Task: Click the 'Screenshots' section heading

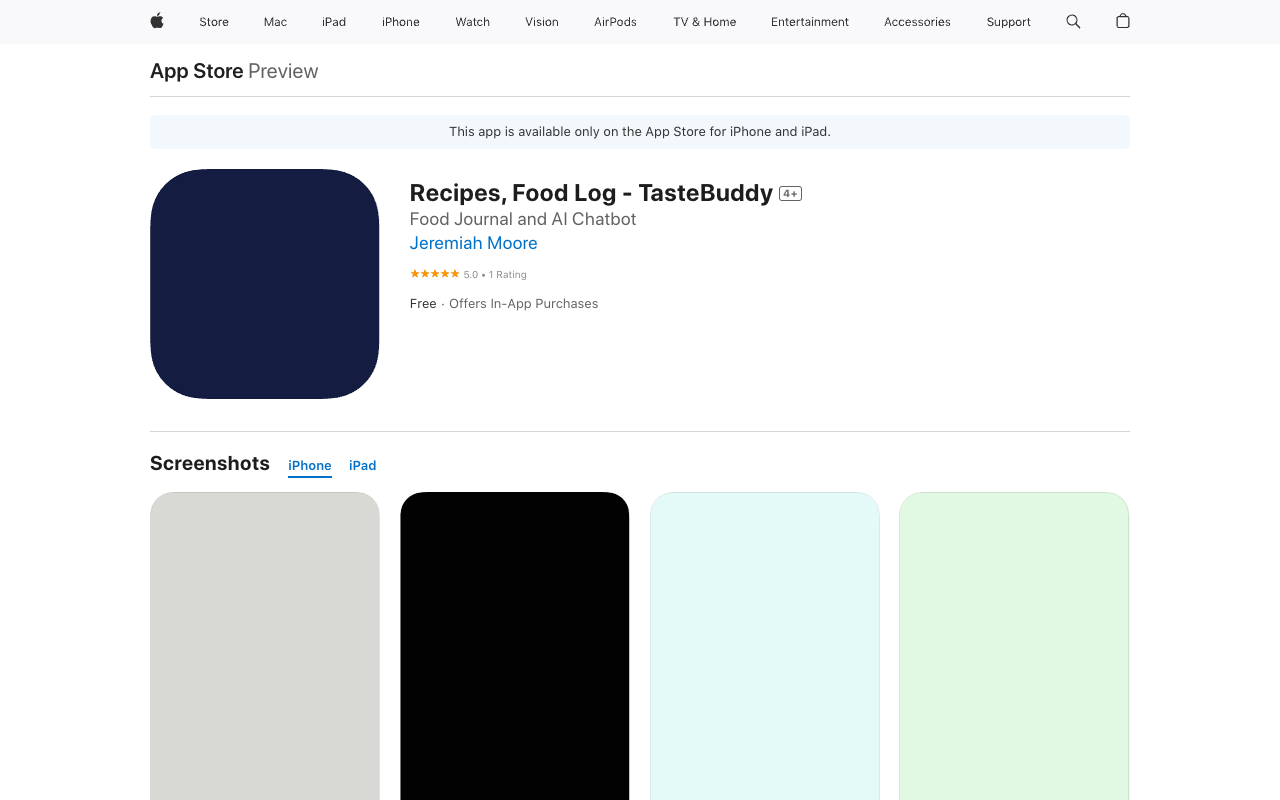Action: tap(210, 463)
